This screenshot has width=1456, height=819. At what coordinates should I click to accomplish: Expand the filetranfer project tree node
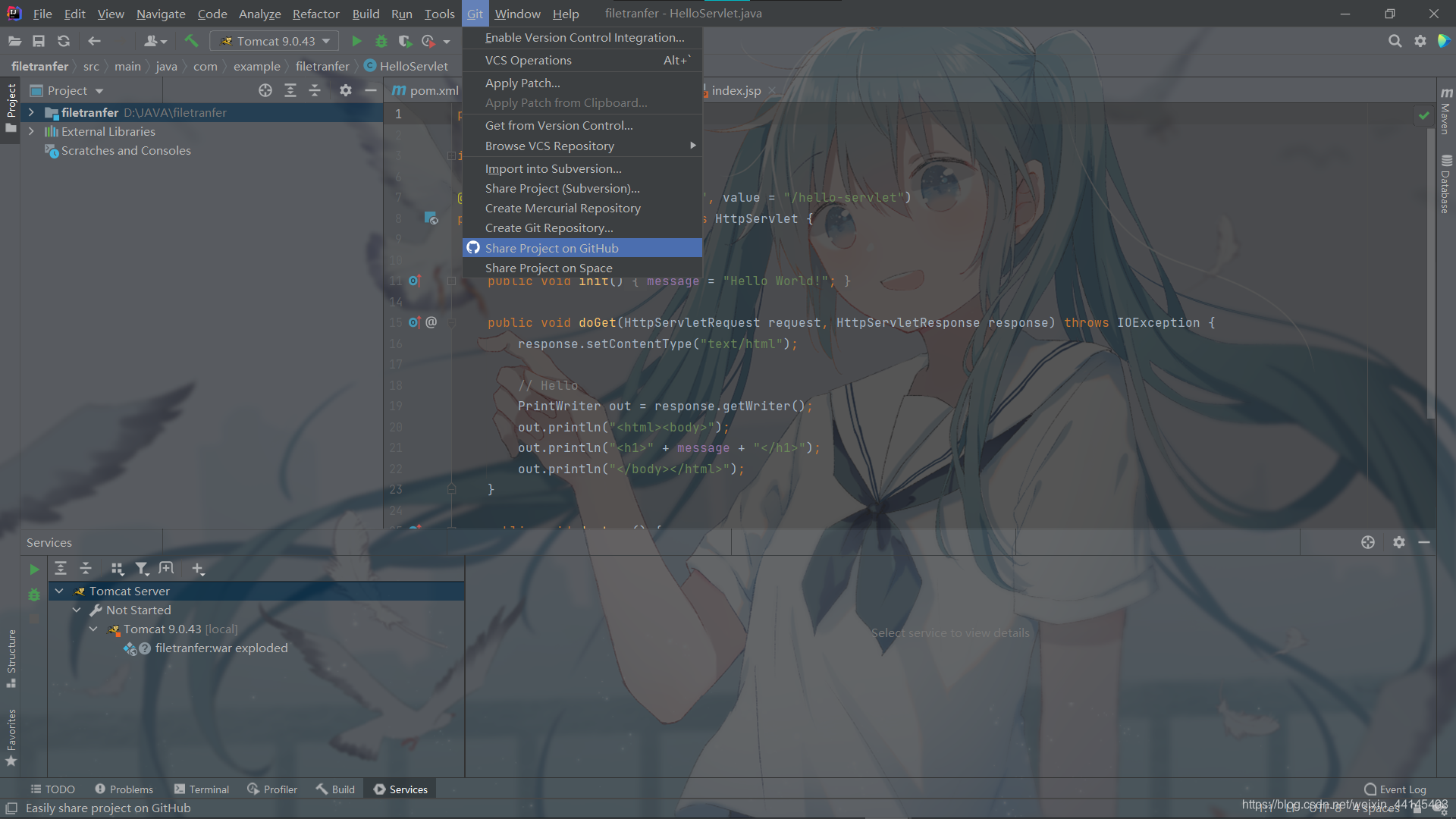coord(31,112)
